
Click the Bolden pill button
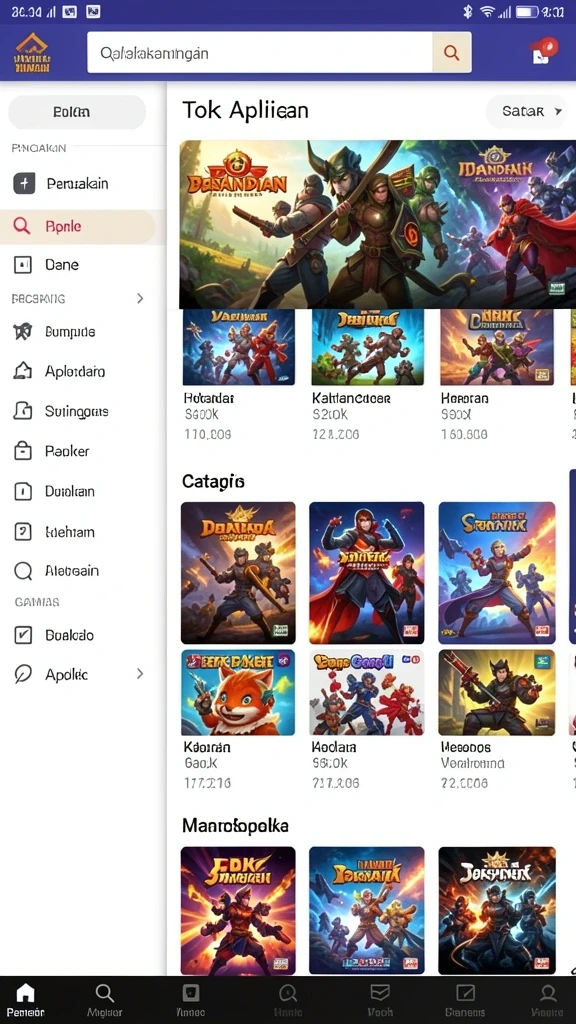77,112
